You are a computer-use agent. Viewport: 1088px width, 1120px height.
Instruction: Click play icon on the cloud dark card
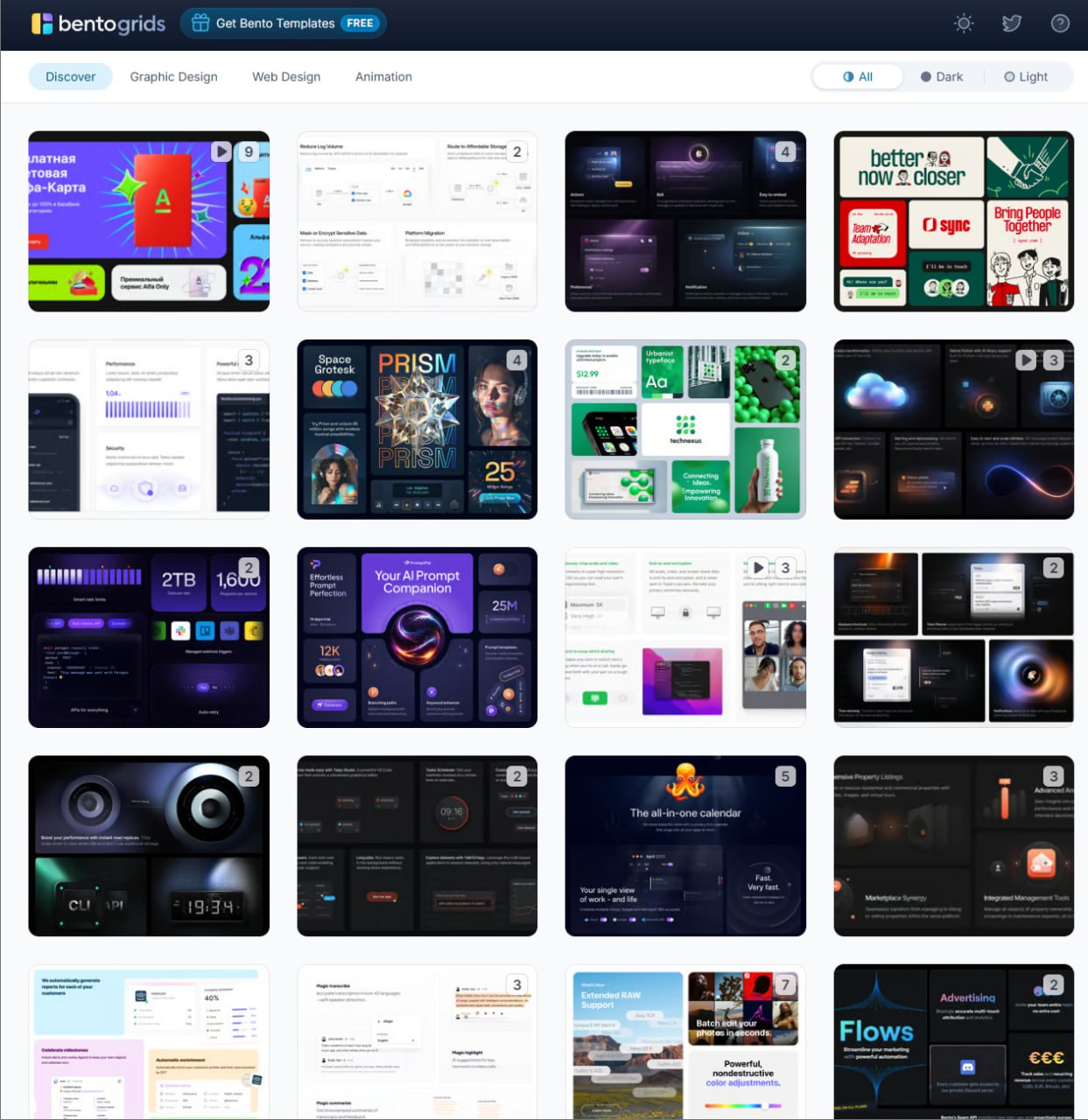pos(1026,360)
